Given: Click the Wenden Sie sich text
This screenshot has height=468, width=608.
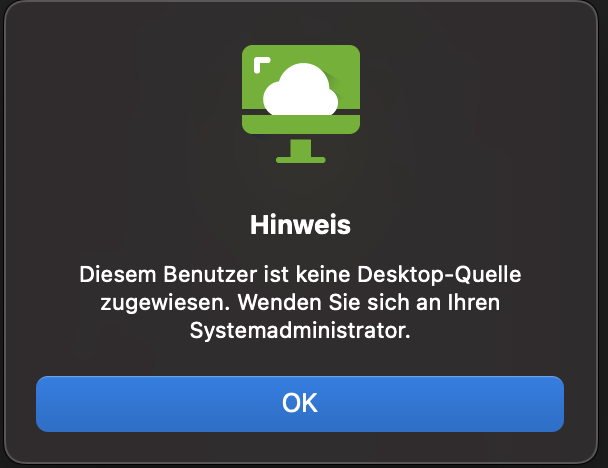Looking at the screenshot, I should (323, 302).
